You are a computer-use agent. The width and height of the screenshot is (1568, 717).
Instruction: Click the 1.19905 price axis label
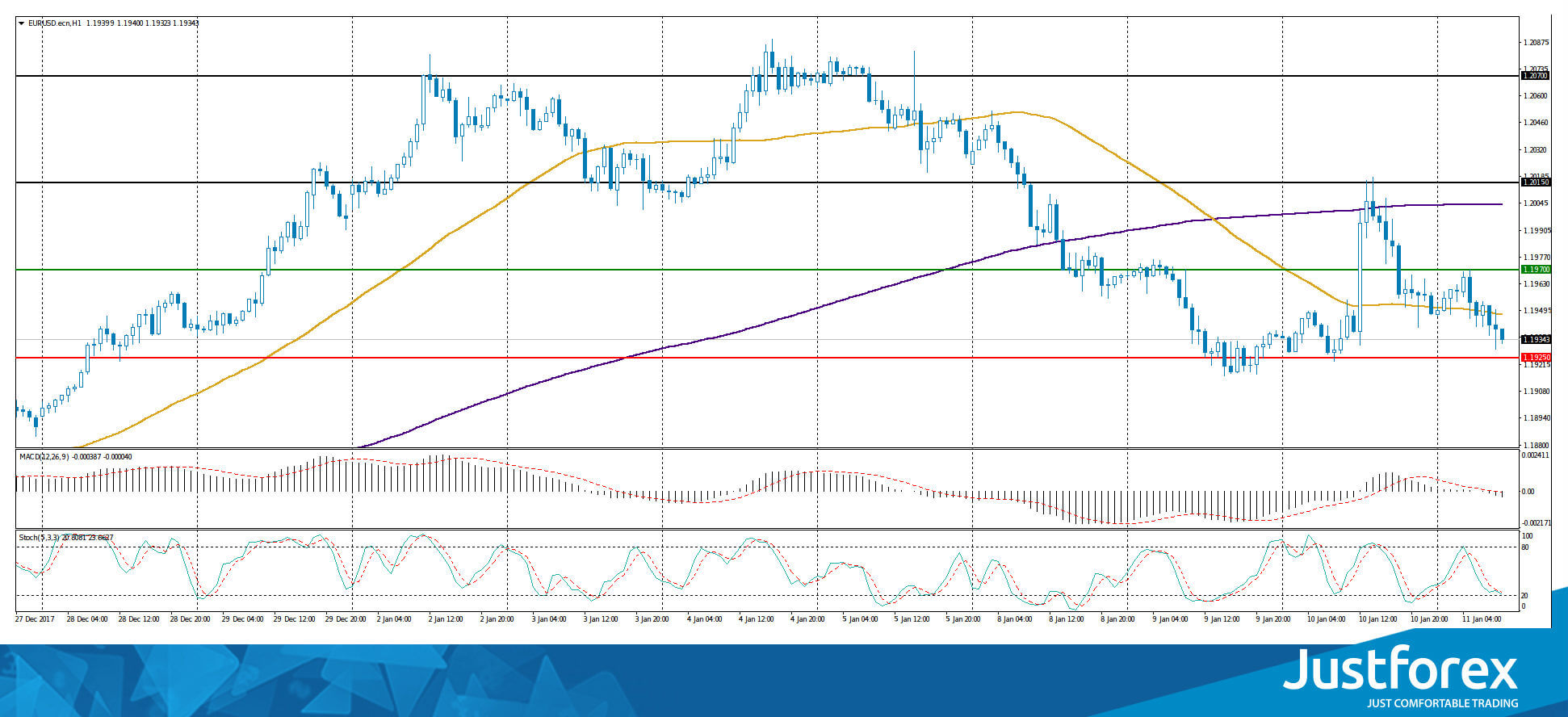[x=1537, y=231]
